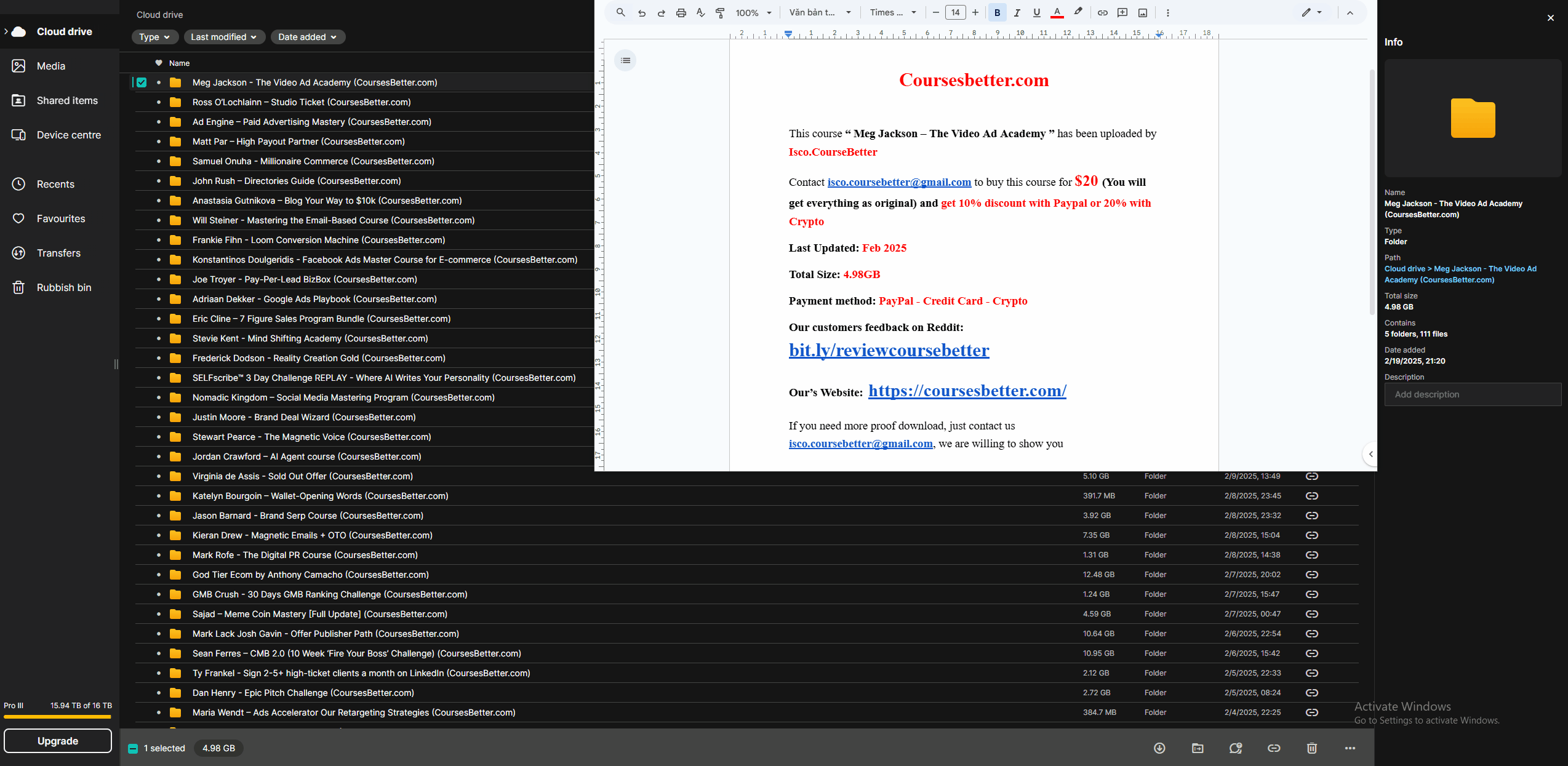Viewport: 1568px width, 766px height.
Task: Show document outline icon
Action: (625, 60)
